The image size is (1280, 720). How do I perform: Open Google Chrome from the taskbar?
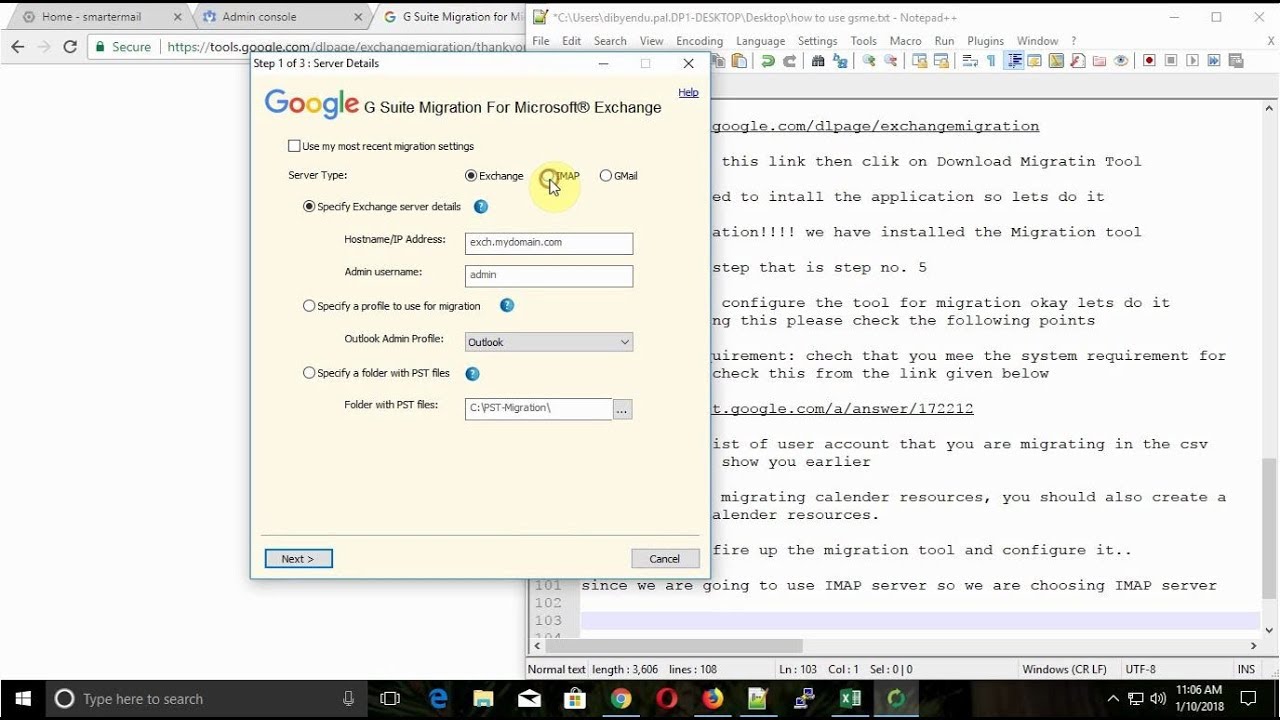[x=620, y=699]
